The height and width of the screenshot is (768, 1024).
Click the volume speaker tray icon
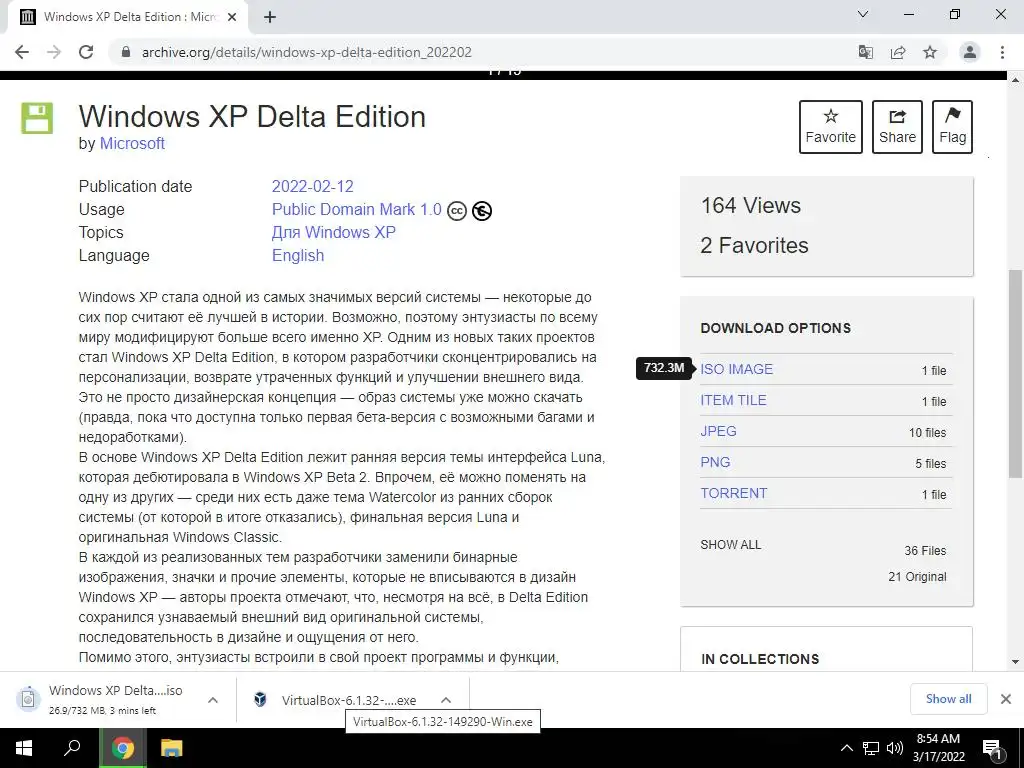(x=895, y=748)
